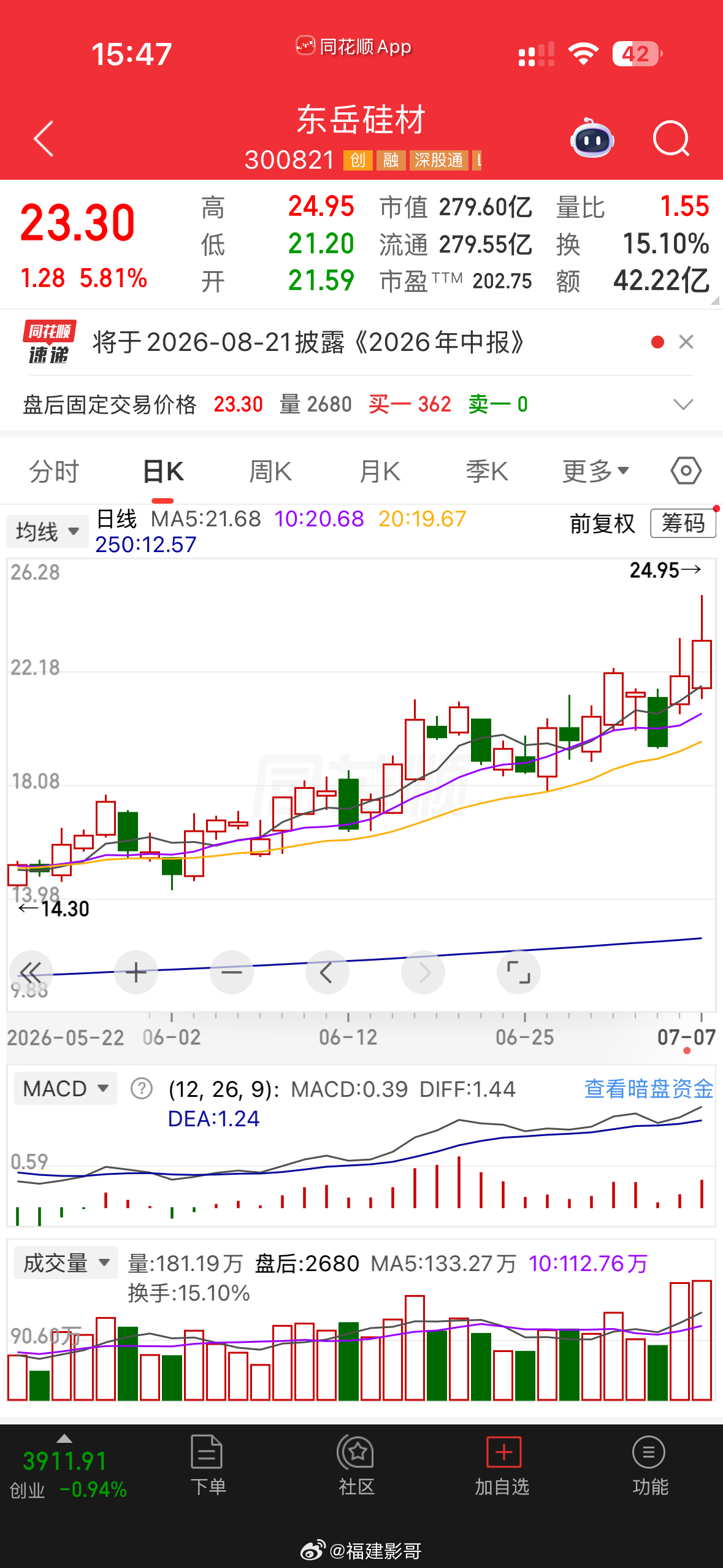This screenshot has width=723, height=1568.
Task: Zoom in chart with plus button
Action: coord(136,972)
